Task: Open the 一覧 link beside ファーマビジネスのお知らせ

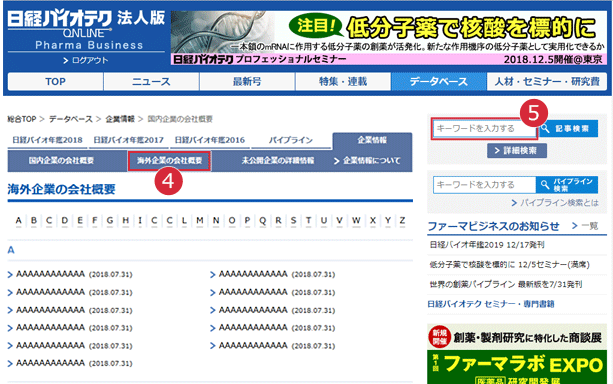Action: coord(585,226)
